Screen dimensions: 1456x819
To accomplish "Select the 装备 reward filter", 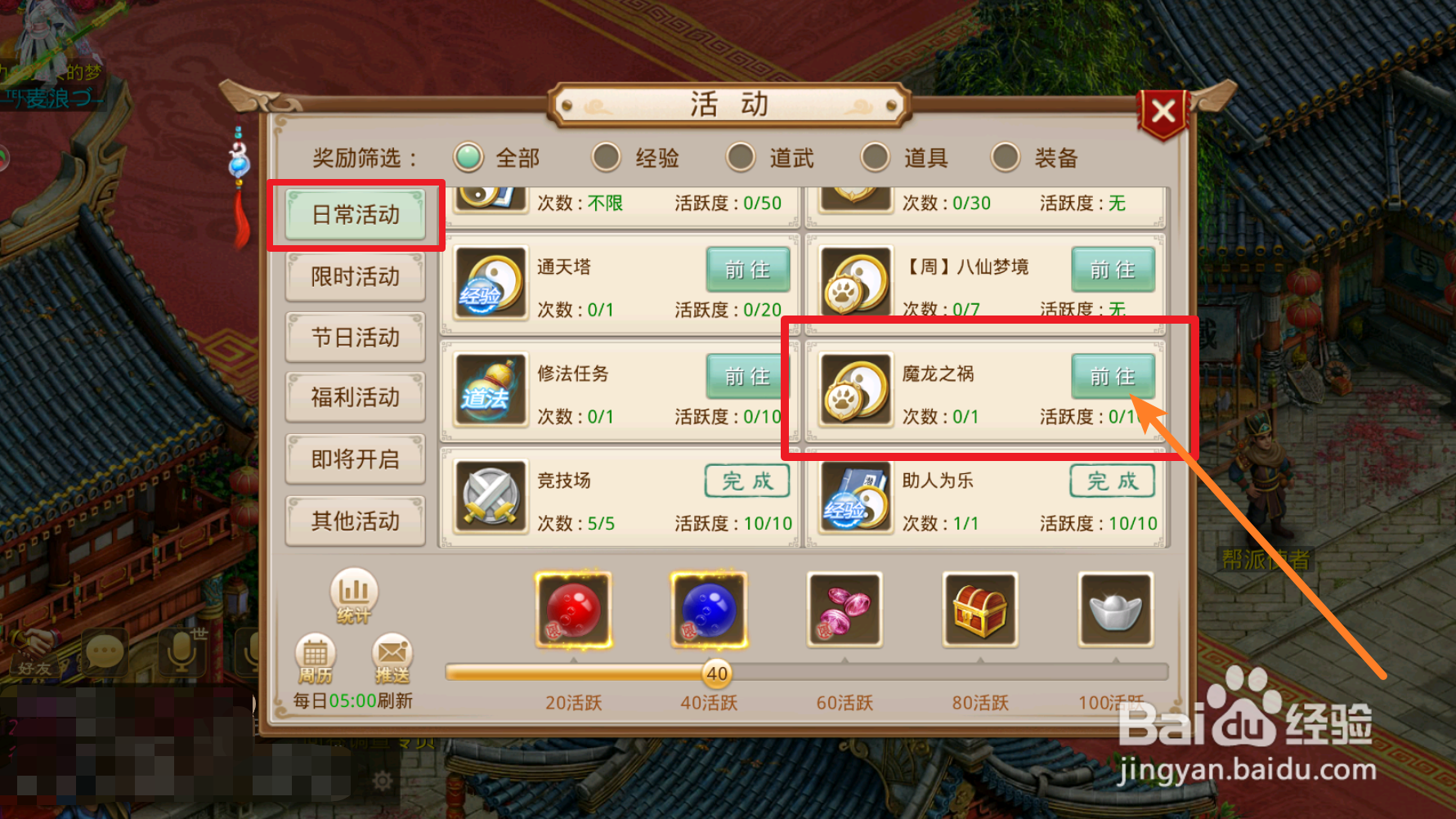I will click(1034, 157).
